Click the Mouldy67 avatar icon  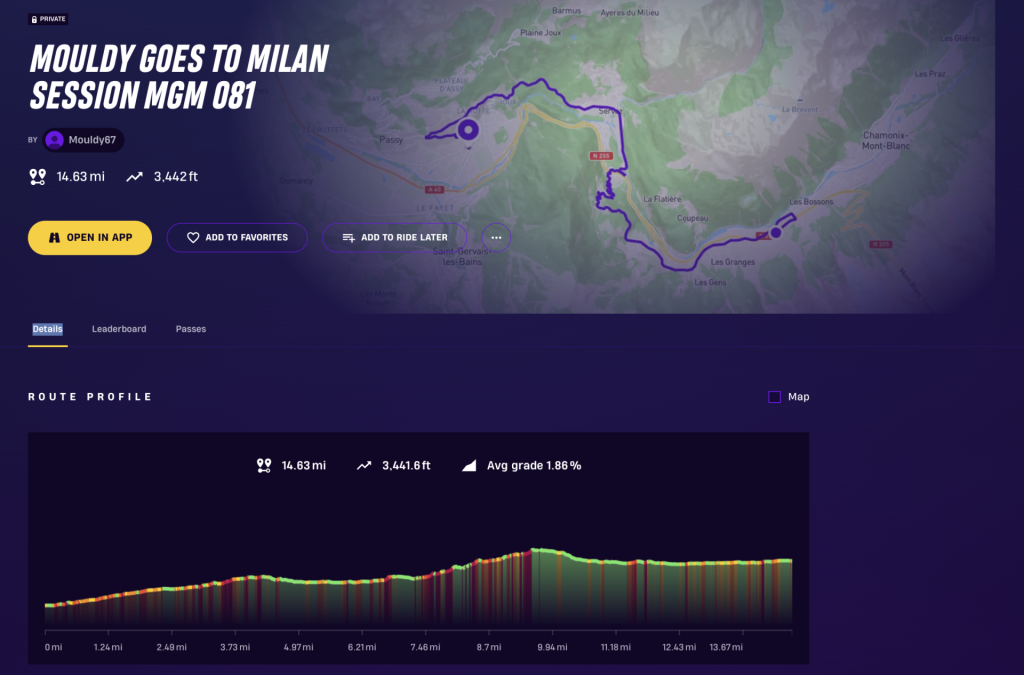coord(55,140)
